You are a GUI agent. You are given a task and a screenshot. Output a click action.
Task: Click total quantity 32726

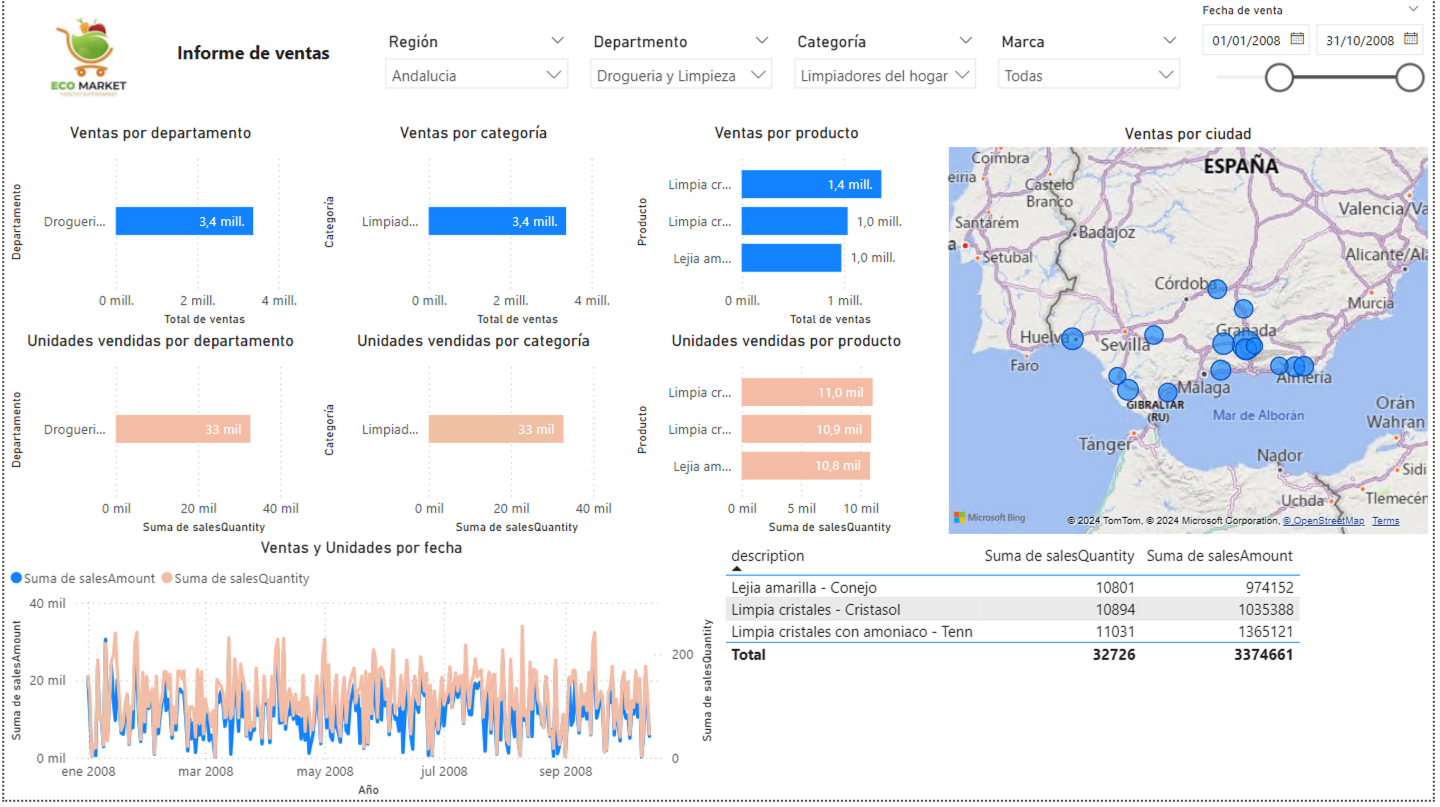click(1112, 654)
